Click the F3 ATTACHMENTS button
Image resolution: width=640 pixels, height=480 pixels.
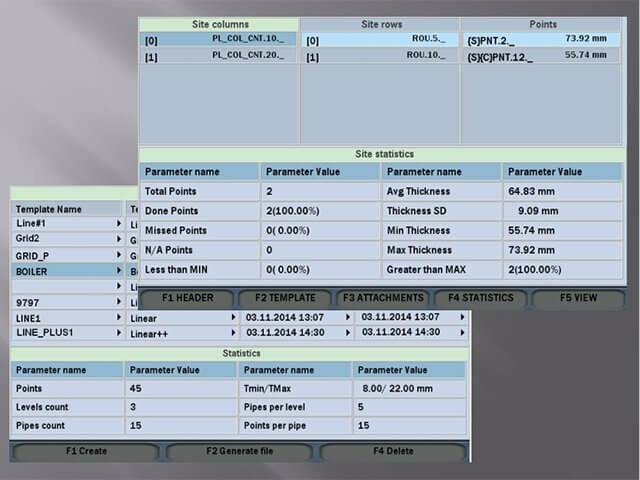[383, 298]
